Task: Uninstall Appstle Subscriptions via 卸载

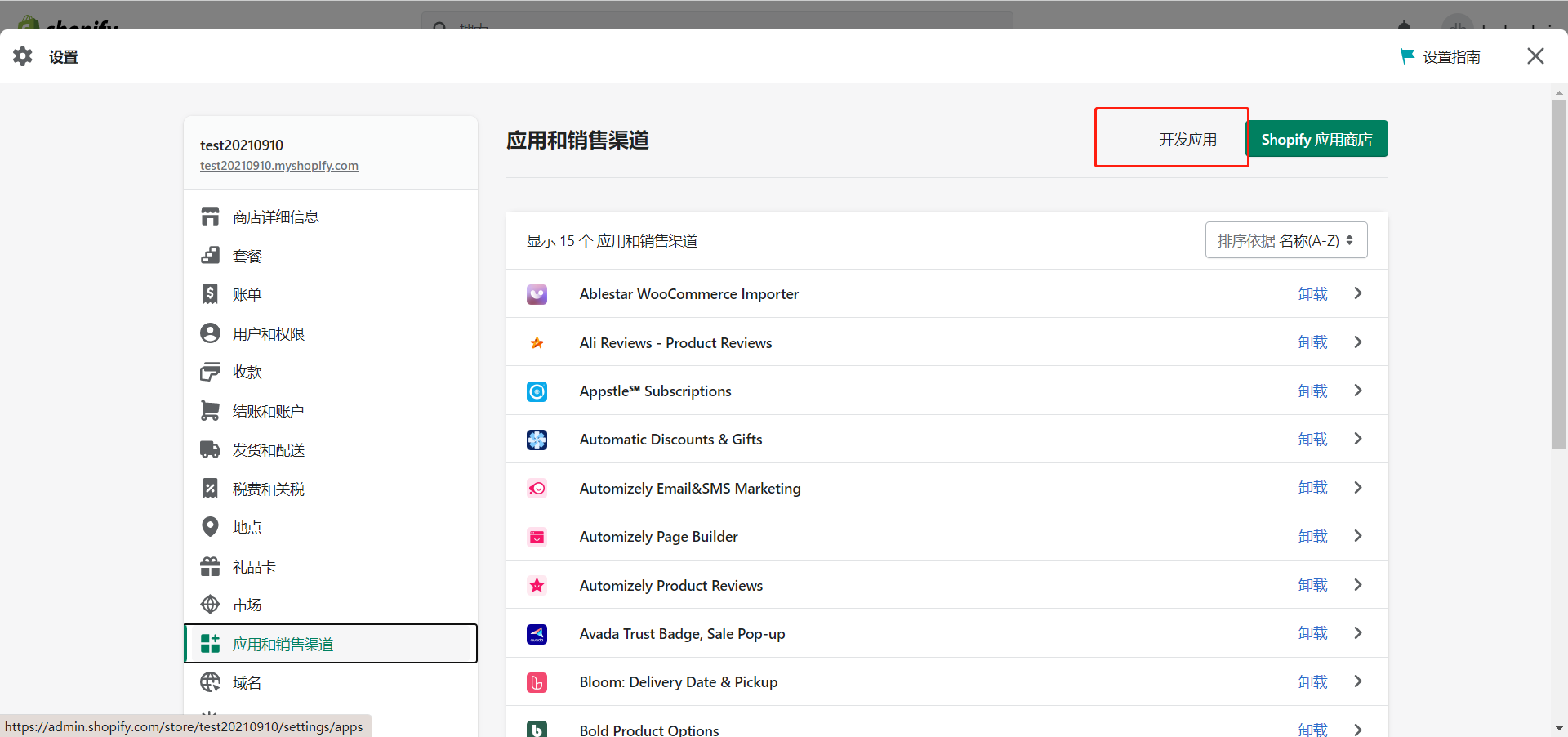Action: pos(1313,391)
